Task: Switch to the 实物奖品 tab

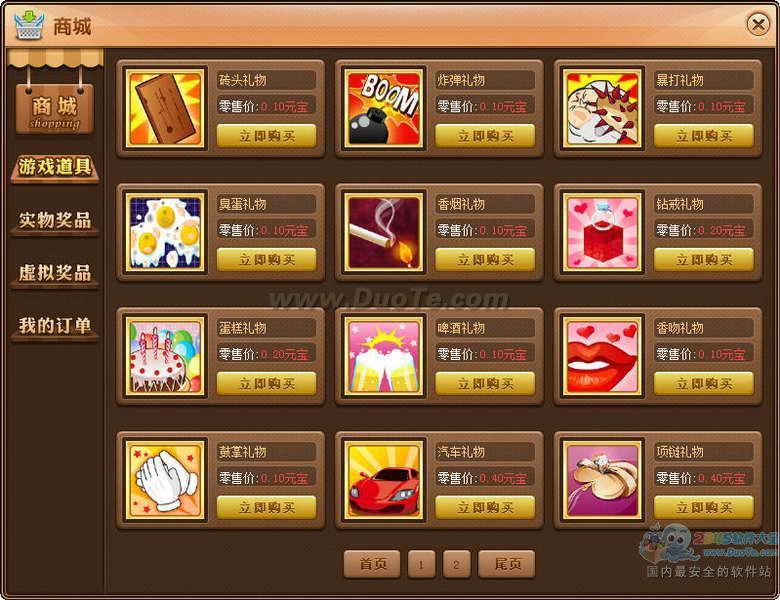Action: 55,220
